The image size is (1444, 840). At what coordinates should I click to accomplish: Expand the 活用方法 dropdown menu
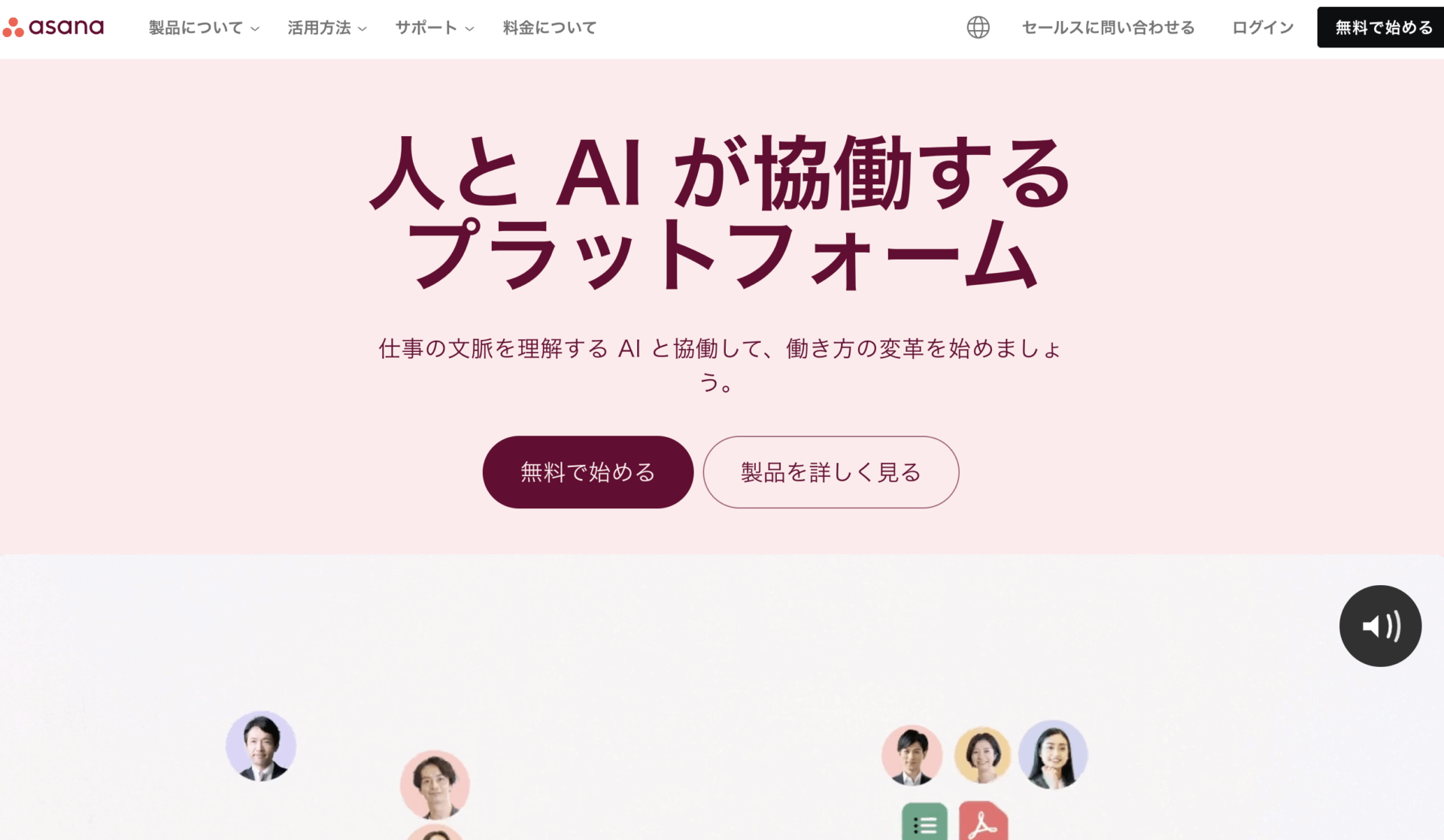coord(327,28)
